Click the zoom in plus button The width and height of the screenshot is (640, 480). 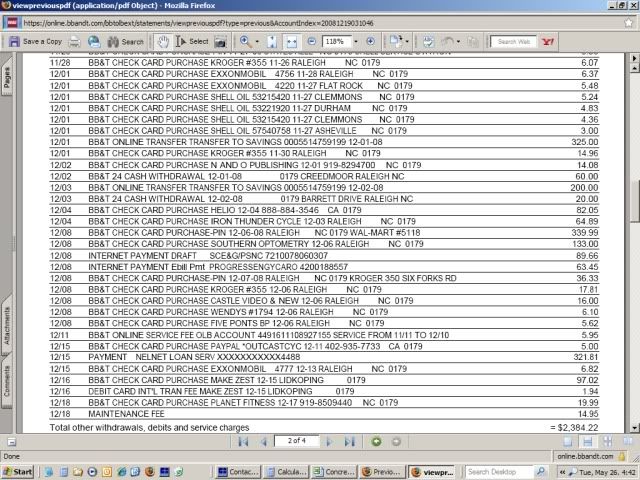coord(370,42)
